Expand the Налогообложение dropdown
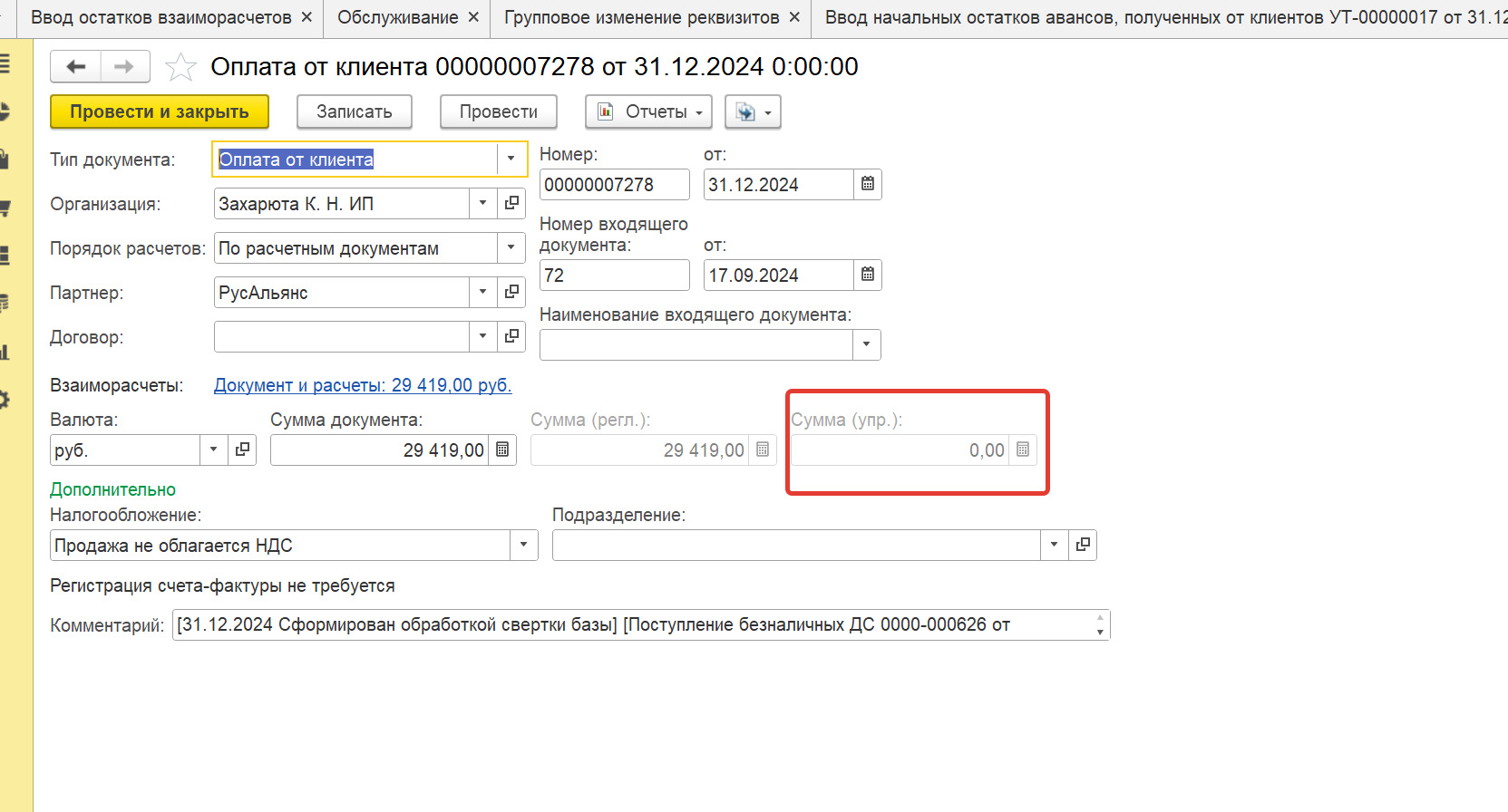Image resolution: width=1508 pixels, height=812 pixels. tap(523, 546)
